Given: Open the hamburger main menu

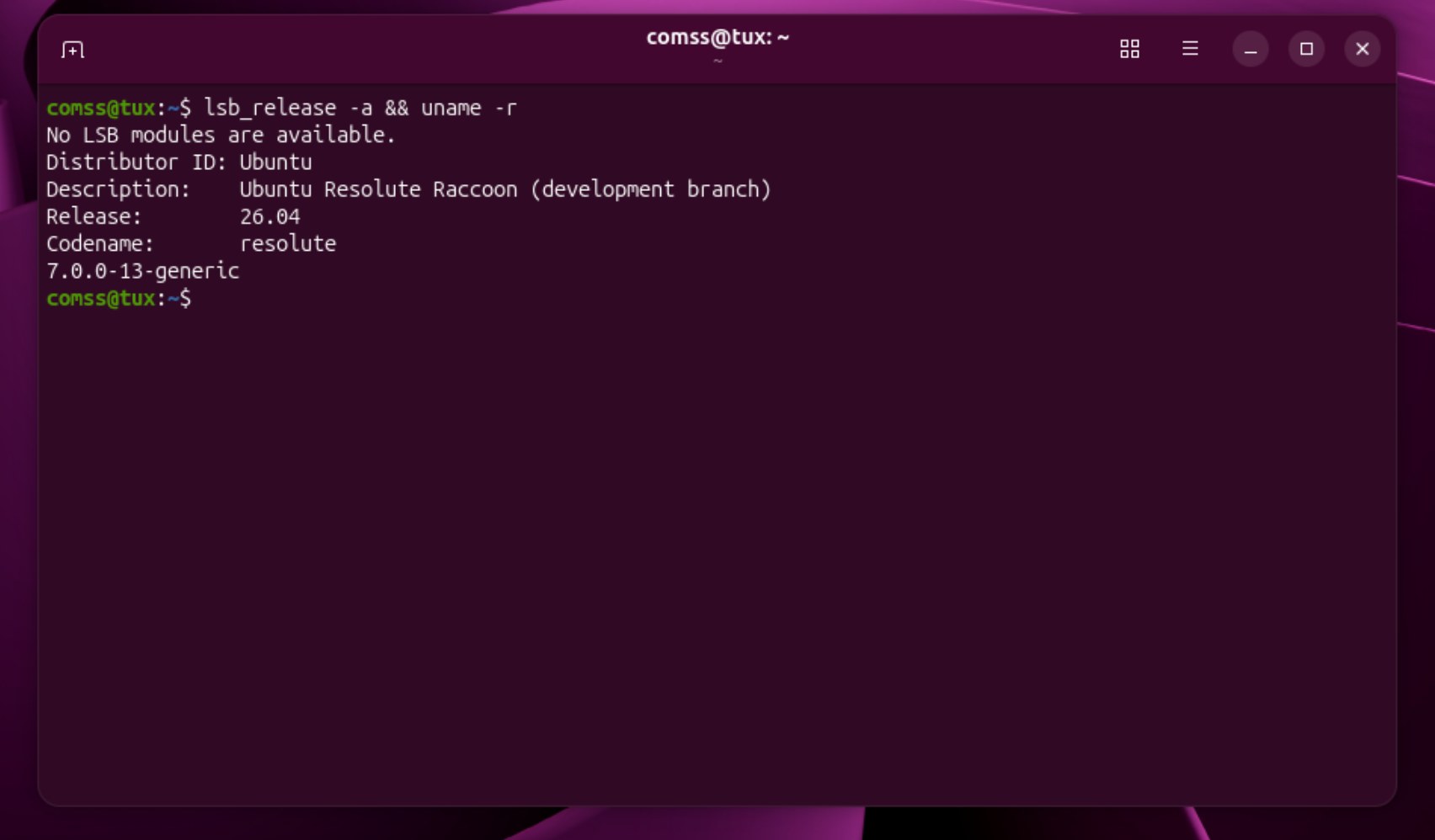Looking at the screenshot, I should [x=1189, y=49].
